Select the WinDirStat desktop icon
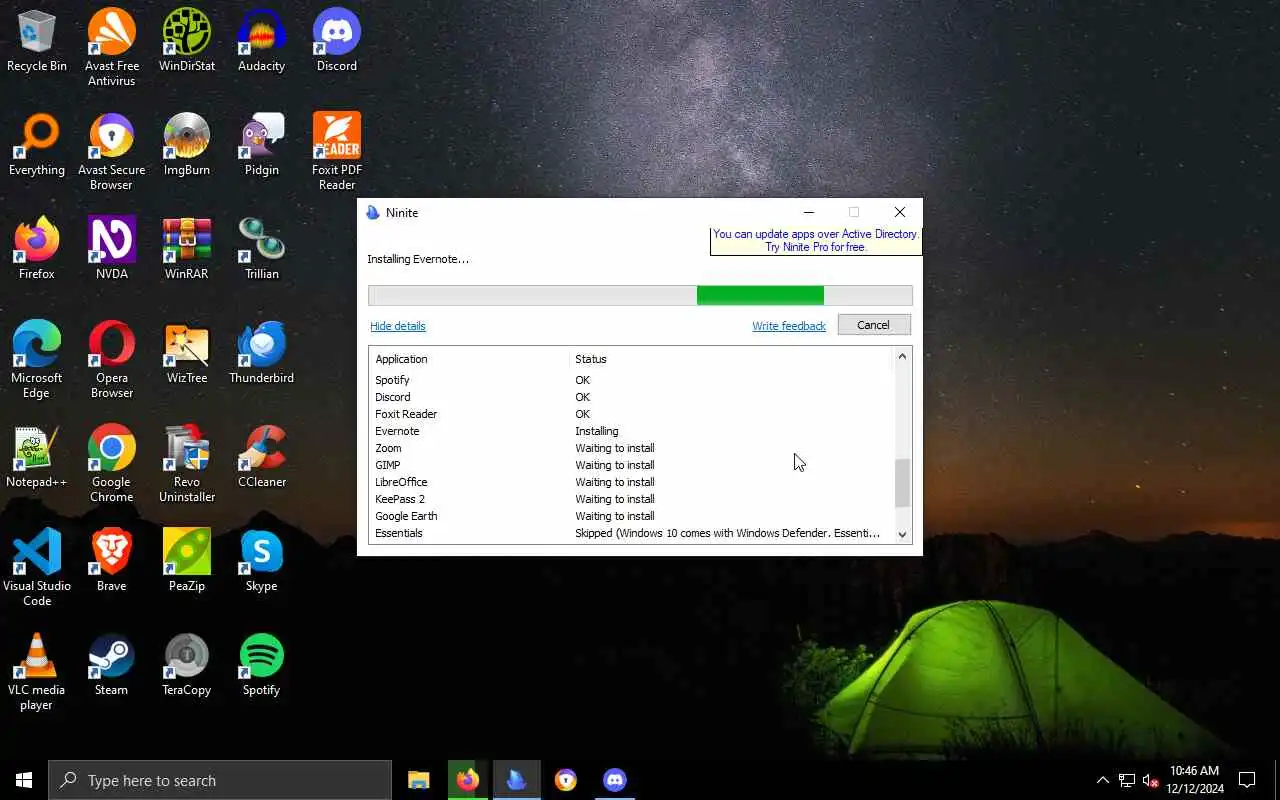Image resolution: width=1280 pixels, height=800 pixels. click(187, 41)
